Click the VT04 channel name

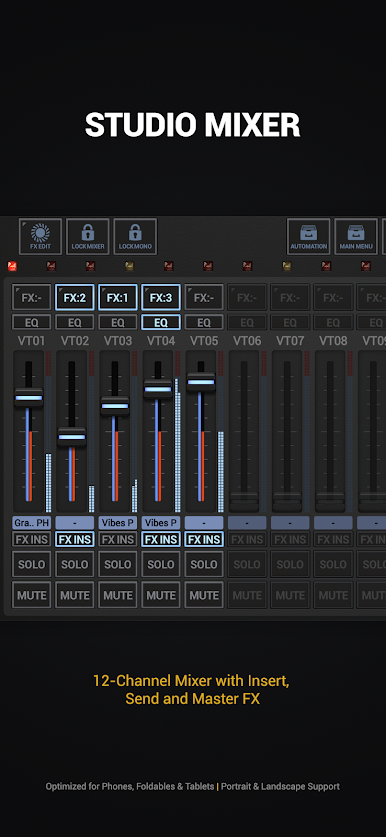(161, 341)
